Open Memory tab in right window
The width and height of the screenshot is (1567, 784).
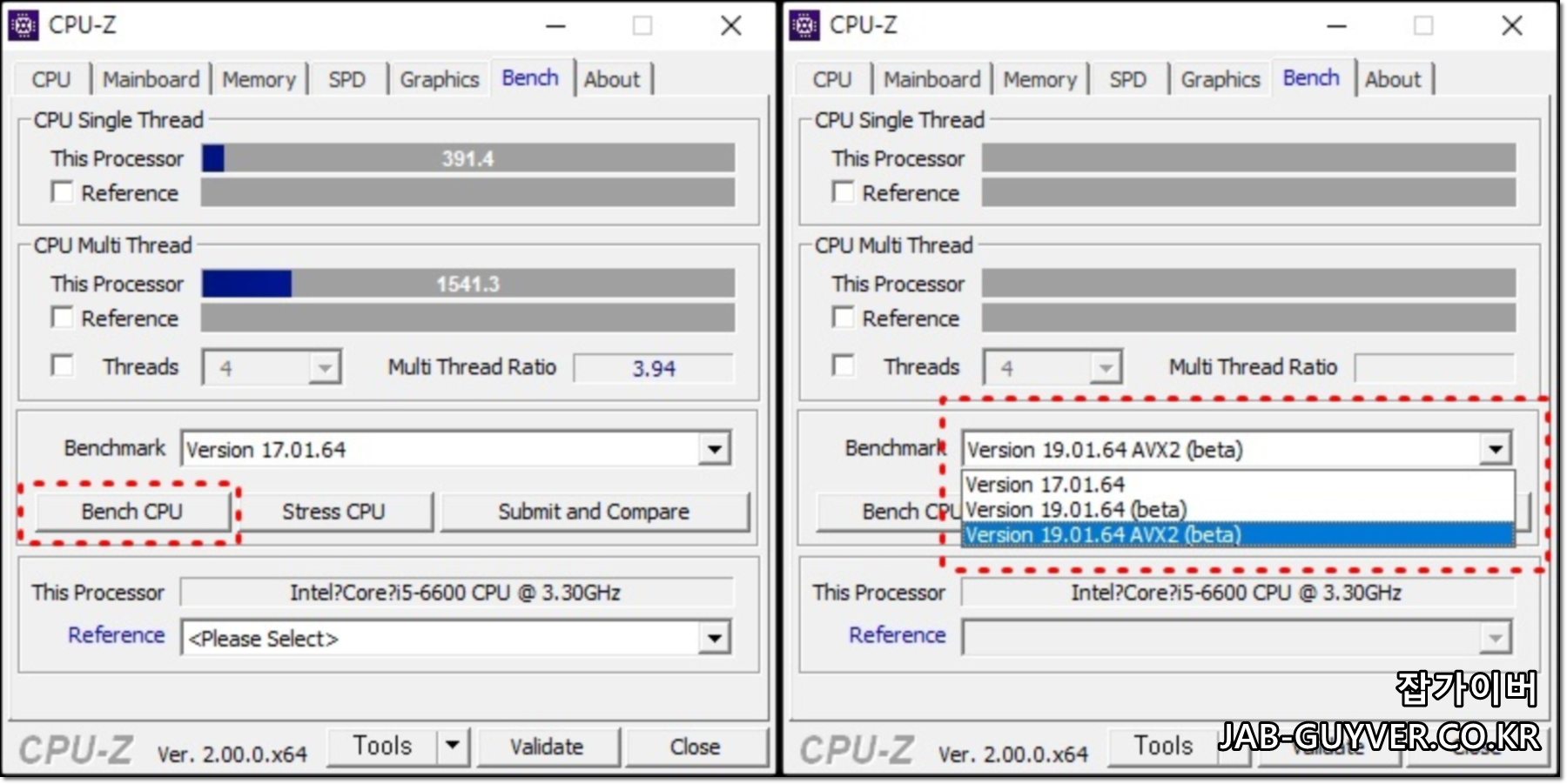click(1040, 79)
